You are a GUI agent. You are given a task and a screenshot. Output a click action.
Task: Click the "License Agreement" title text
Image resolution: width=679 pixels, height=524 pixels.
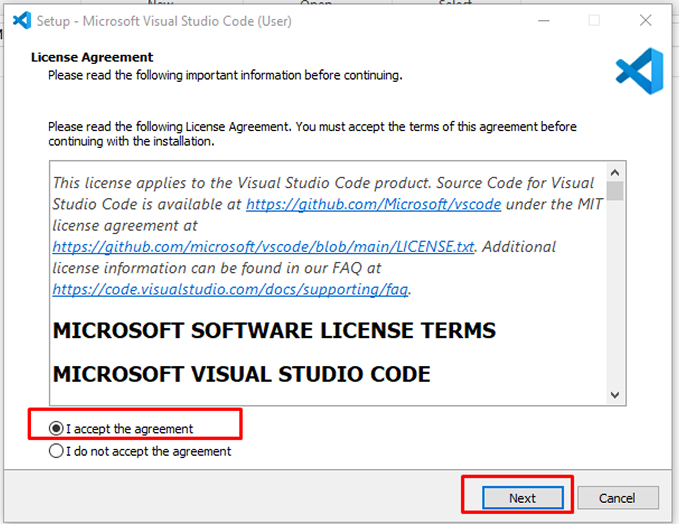(92, 57)
